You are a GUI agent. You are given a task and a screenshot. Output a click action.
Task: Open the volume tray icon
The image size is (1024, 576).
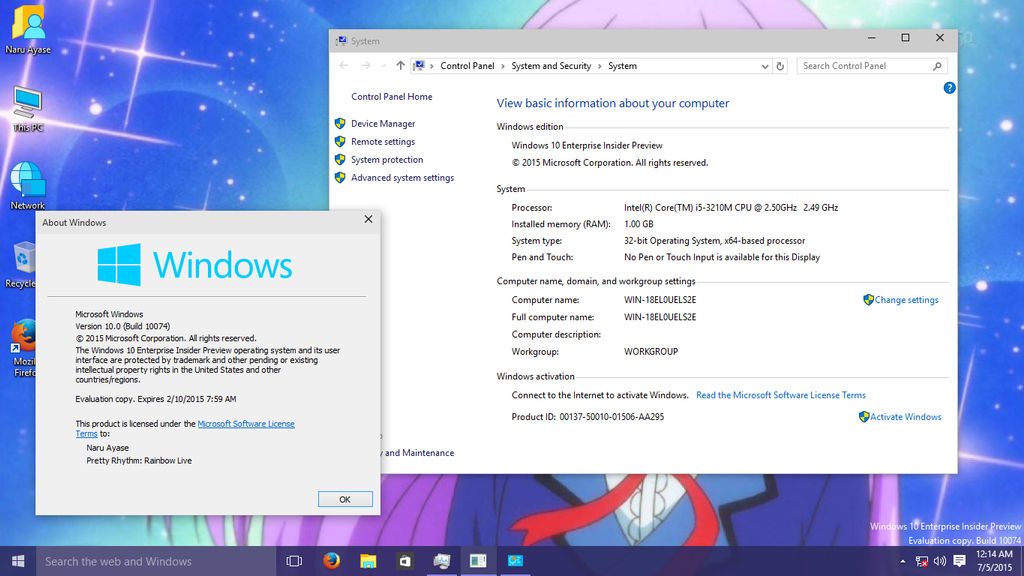click(x=940, y=561)
